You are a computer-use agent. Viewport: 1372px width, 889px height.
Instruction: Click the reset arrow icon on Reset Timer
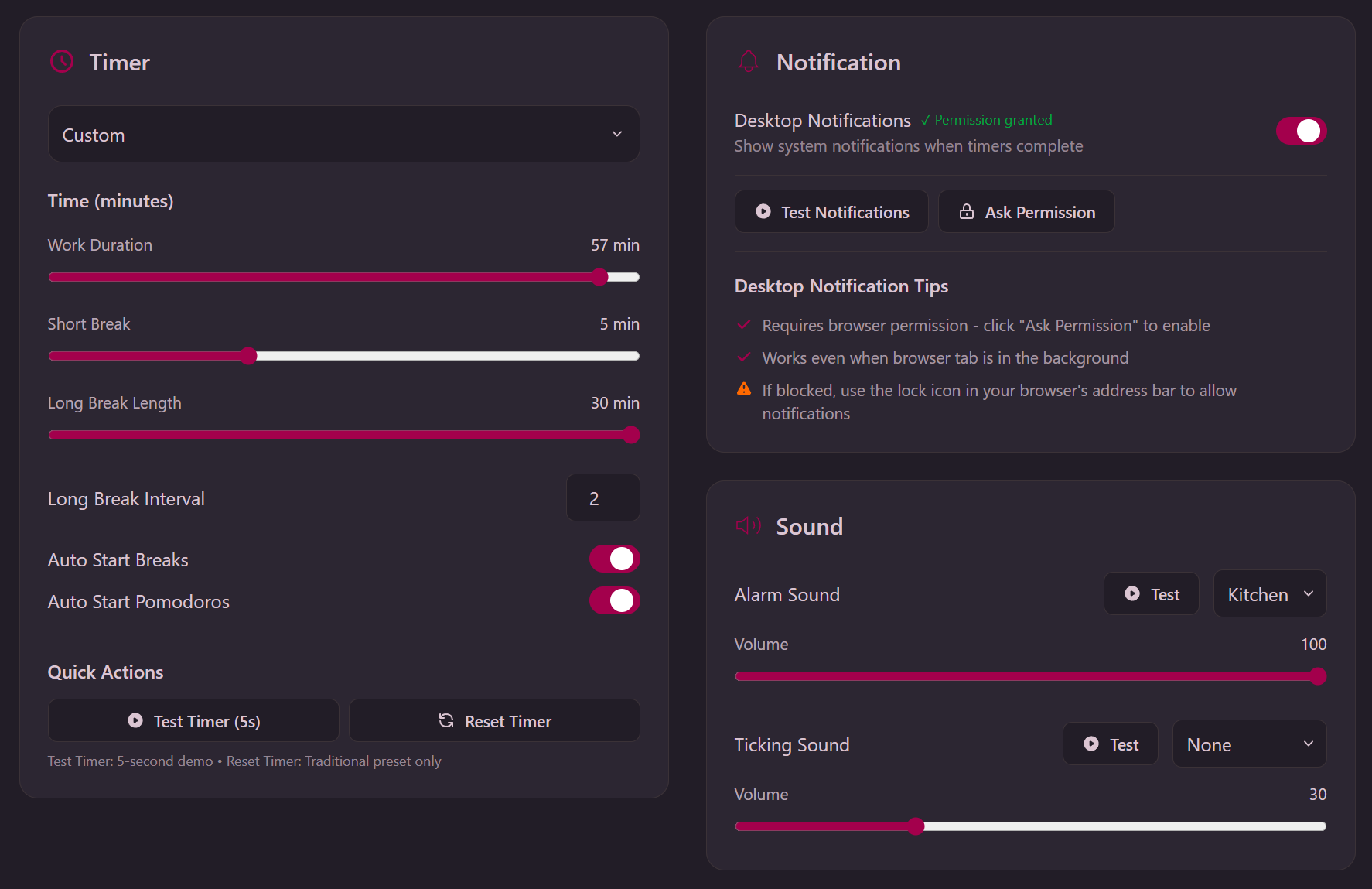point(446,720)
